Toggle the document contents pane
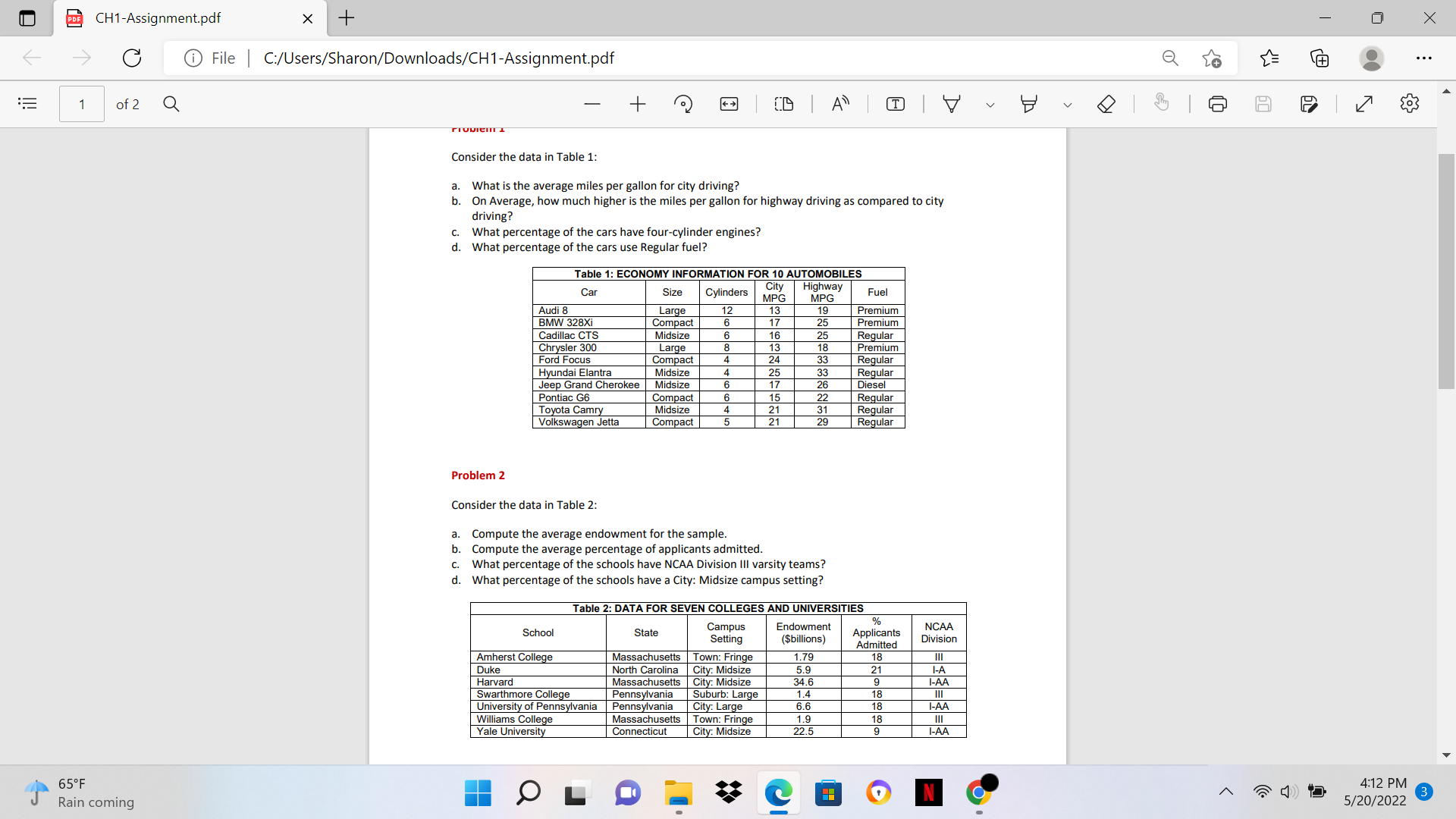This screenshot has height=819, width=1456. [27, 104]
